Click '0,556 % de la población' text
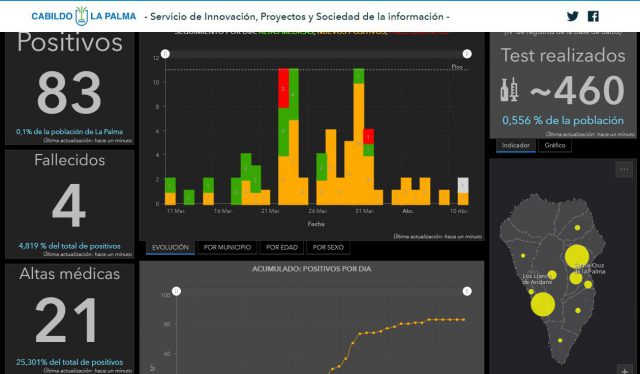 click(563, 120)
